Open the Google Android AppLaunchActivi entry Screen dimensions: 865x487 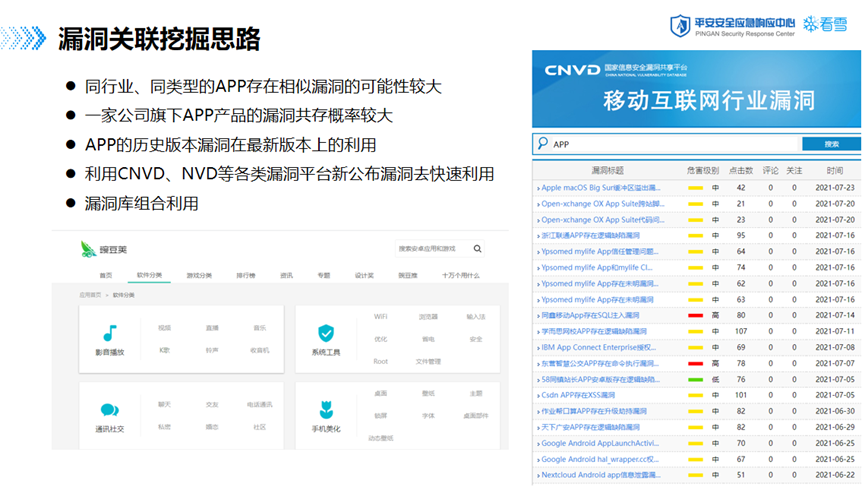pyautogui.click(x=600, y=443)
